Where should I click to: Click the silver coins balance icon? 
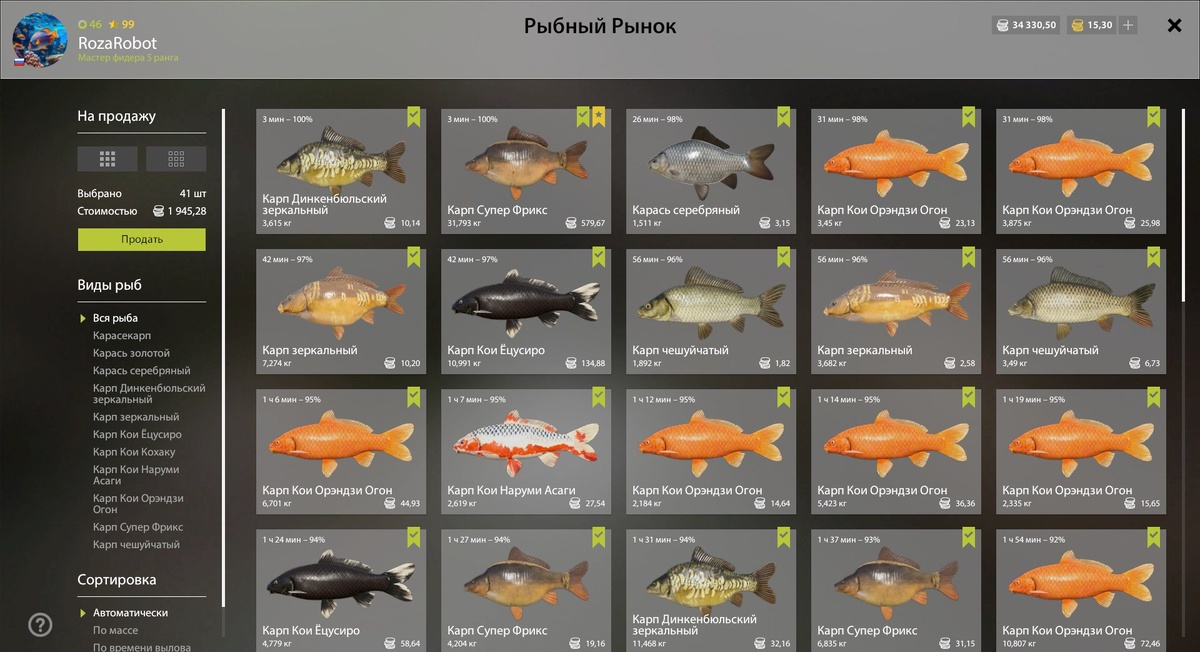[1001, 25]
